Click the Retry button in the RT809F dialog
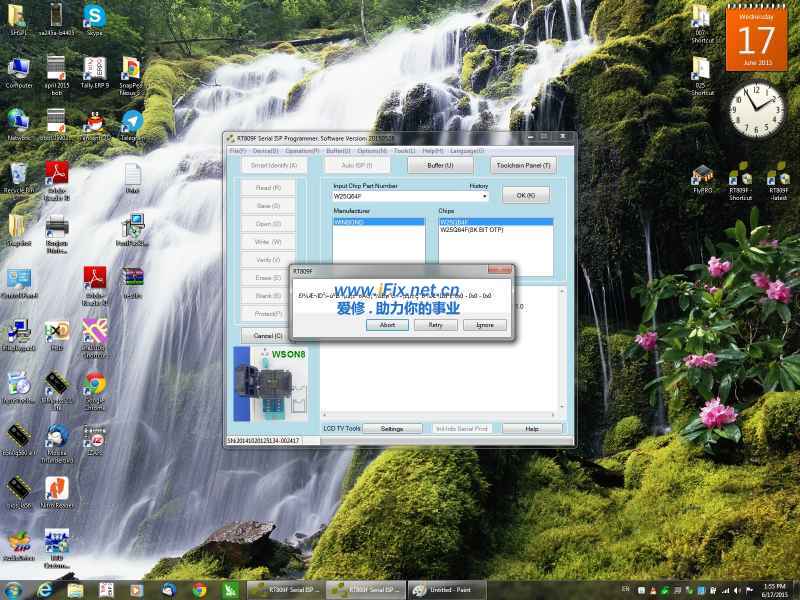The image size is (800, 600). point(435,325)
